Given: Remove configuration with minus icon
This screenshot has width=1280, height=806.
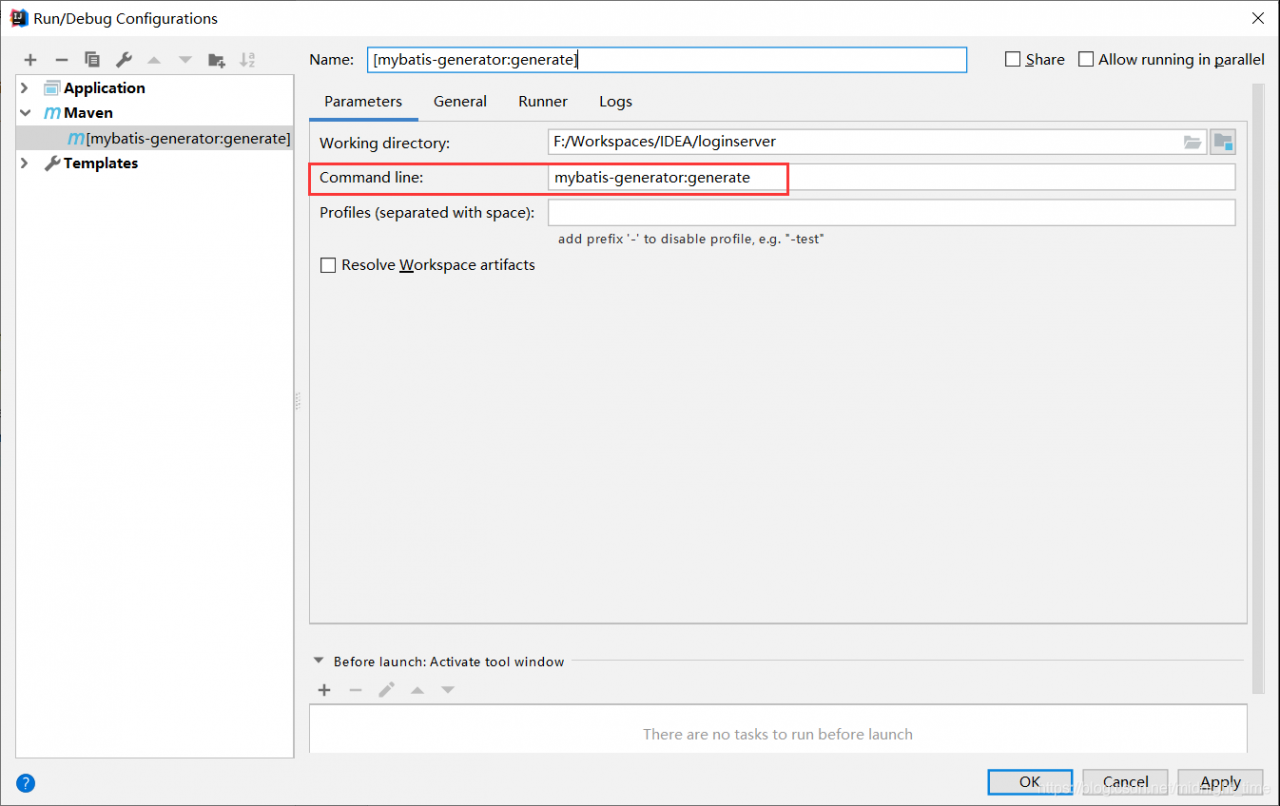Looking at the screenshot, I should [x=61, y=60].
